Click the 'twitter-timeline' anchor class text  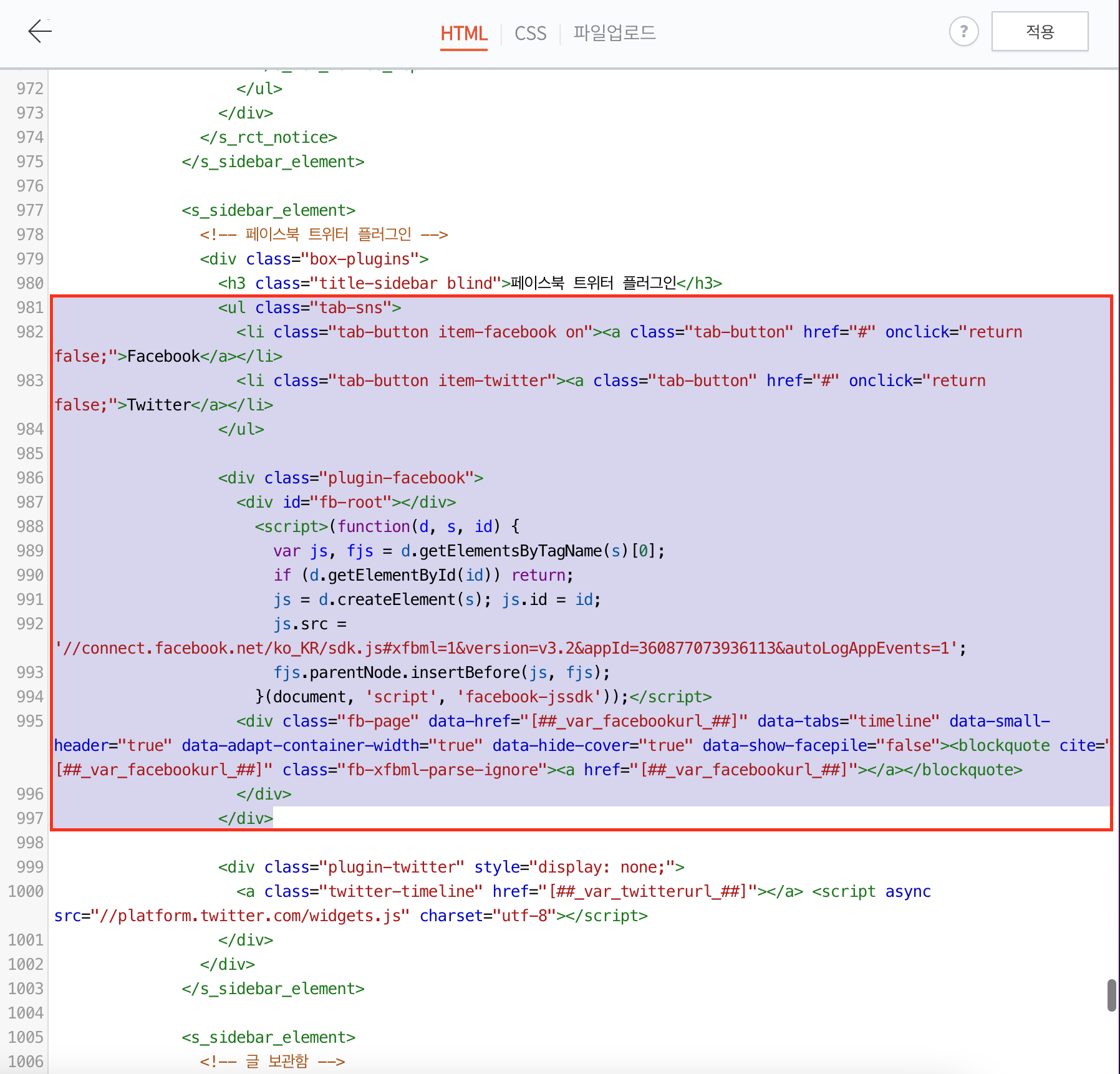pyautogui.click(x=405, y=891)
